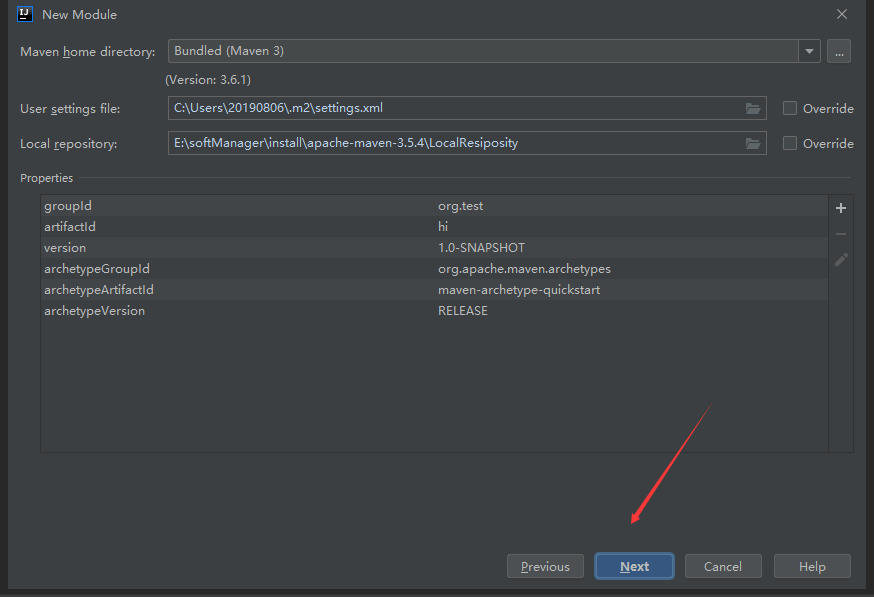Screen dimensions: 874x597
Task: Select the archetypeArtifactId property row
Action: click(434, 290)
